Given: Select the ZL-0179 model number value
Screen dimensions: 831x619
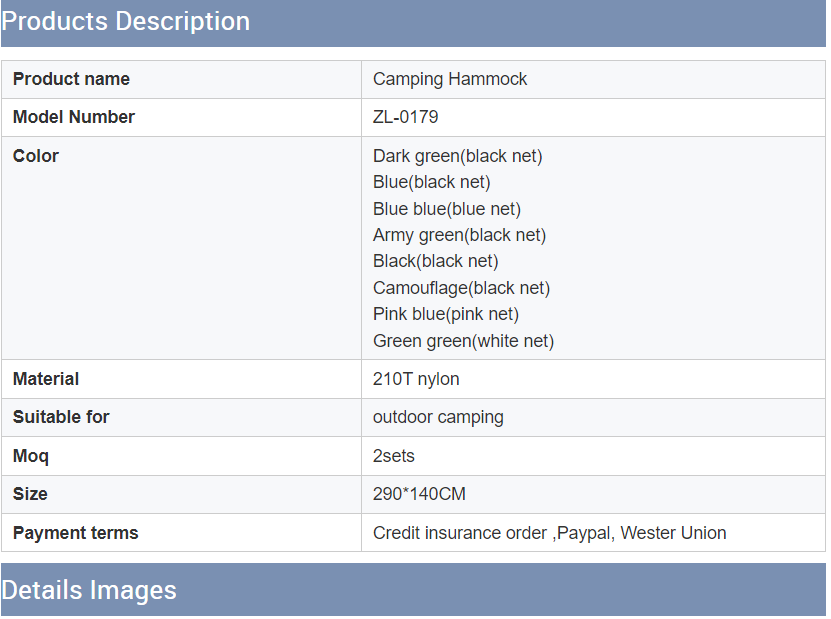Looking at the screenshot, I should click(405, 117).
